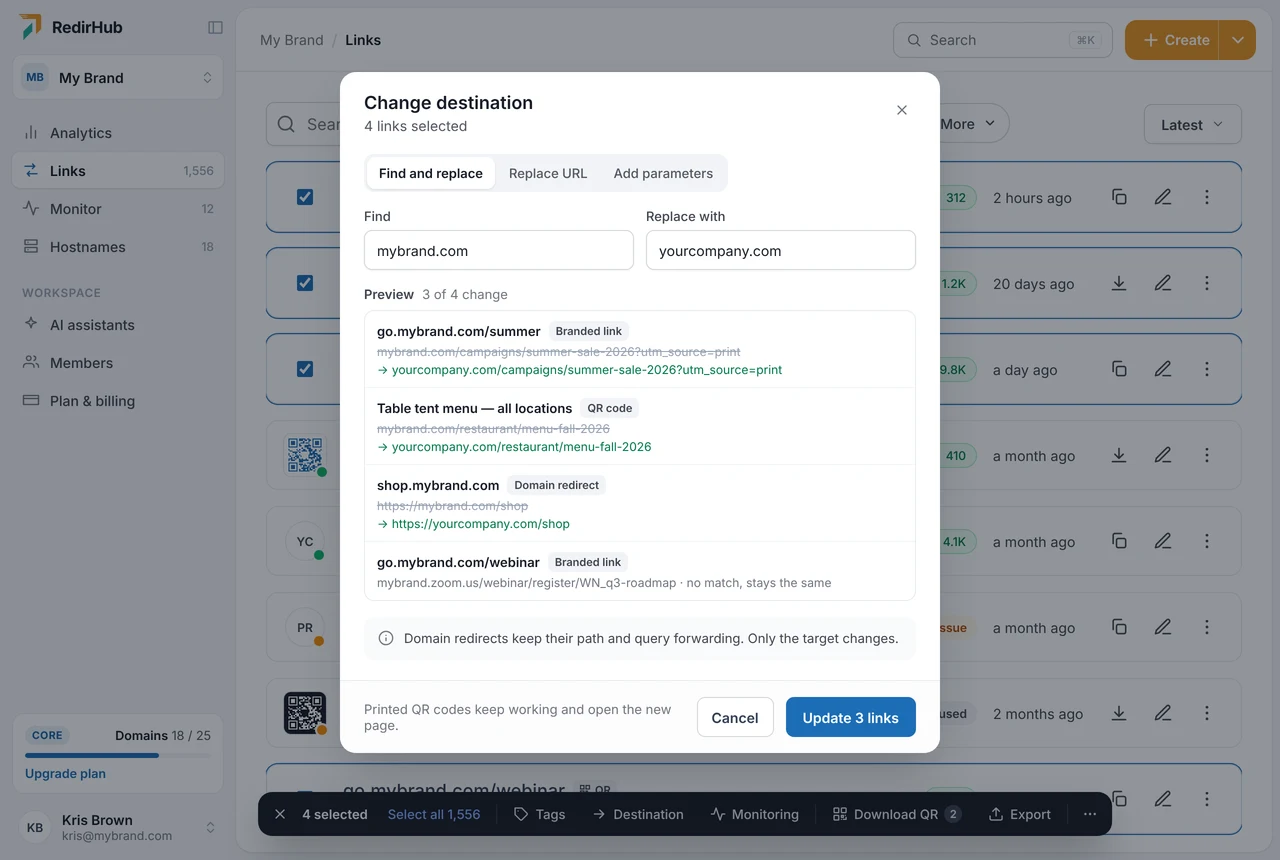The width and height of the screenshot is (1280, 860).
Task: Open more options for 2 months ago row
Action: tap(1207, 713)
